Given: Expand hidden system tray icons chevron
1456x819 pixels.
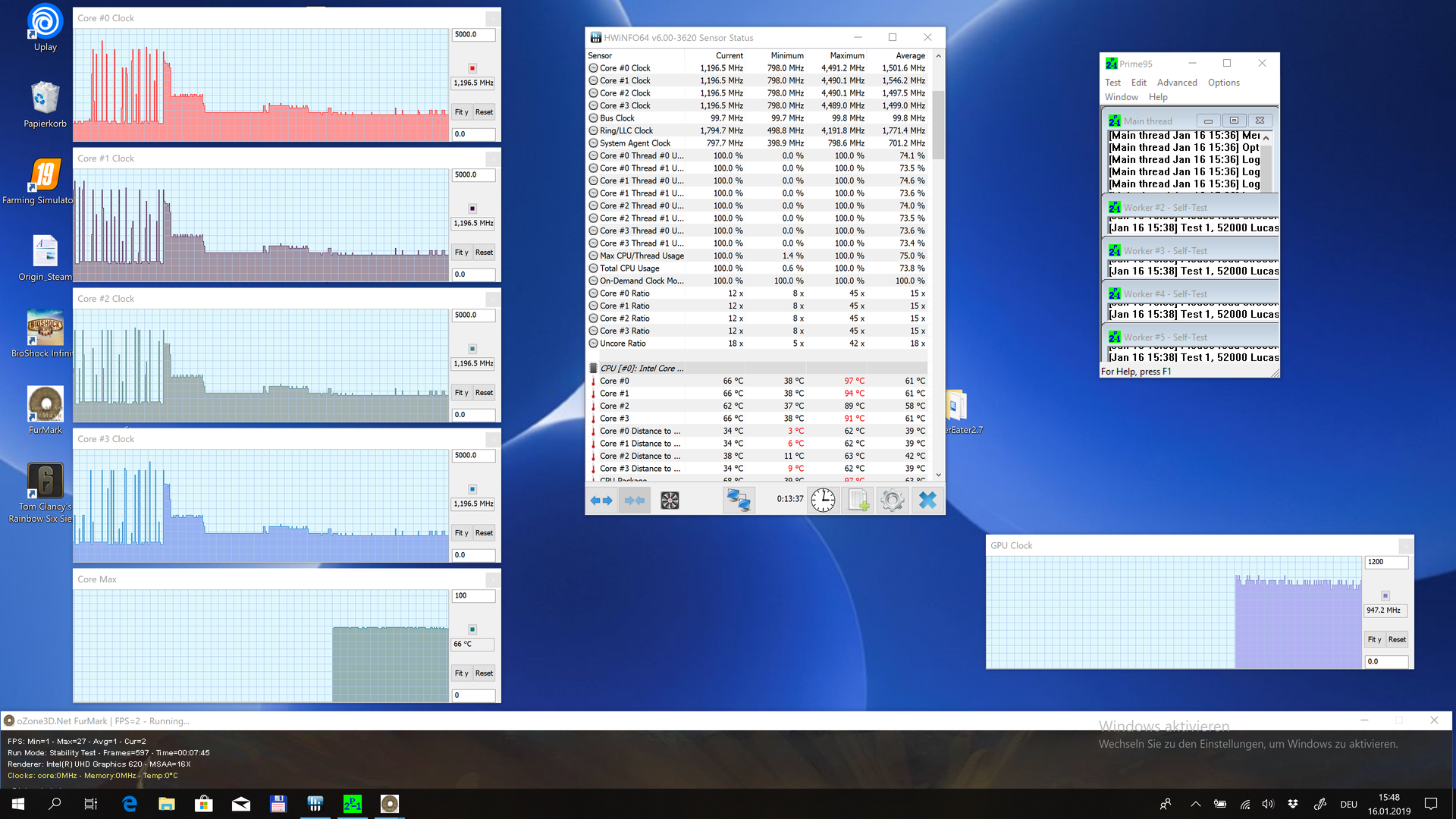Looking at the screenshot, I should click(x=1195, y=804).
